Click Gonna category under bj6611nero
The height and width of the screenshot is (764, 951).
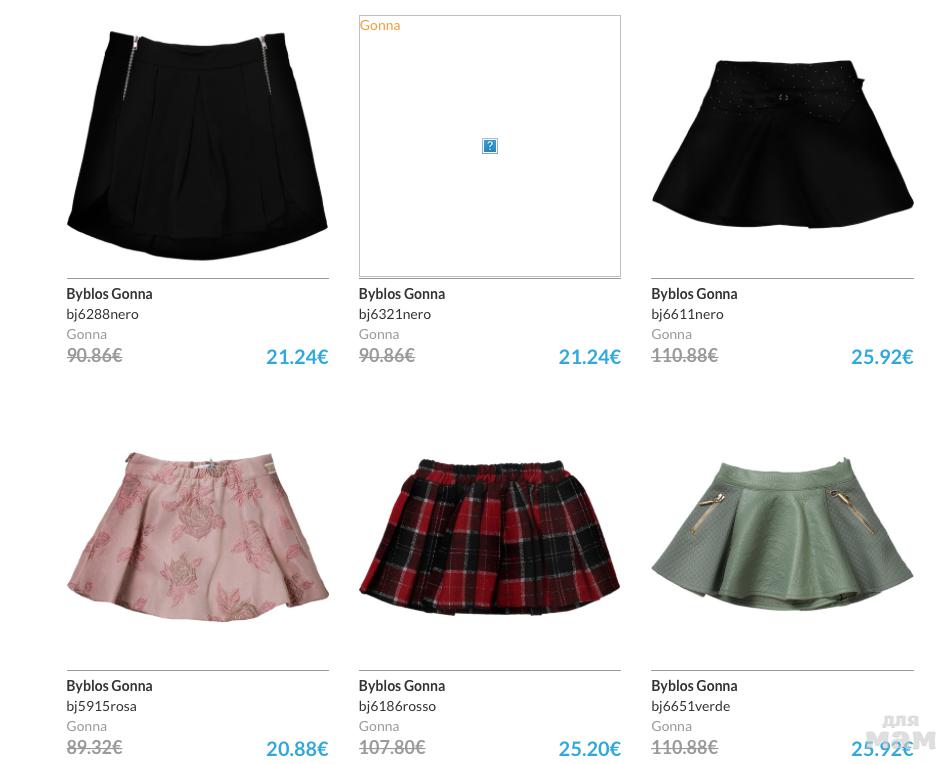click(x=671, y=335)
